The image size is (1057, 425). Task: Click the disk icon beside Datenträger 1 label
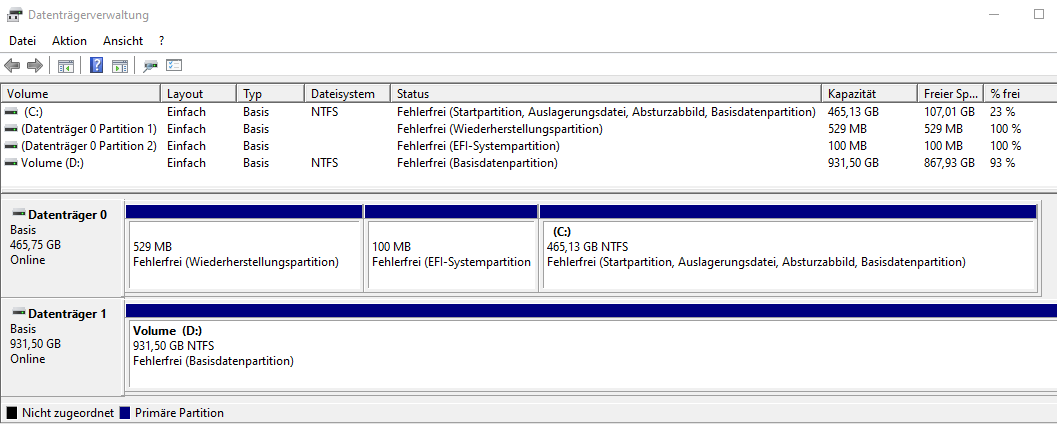tap(19, 313)
